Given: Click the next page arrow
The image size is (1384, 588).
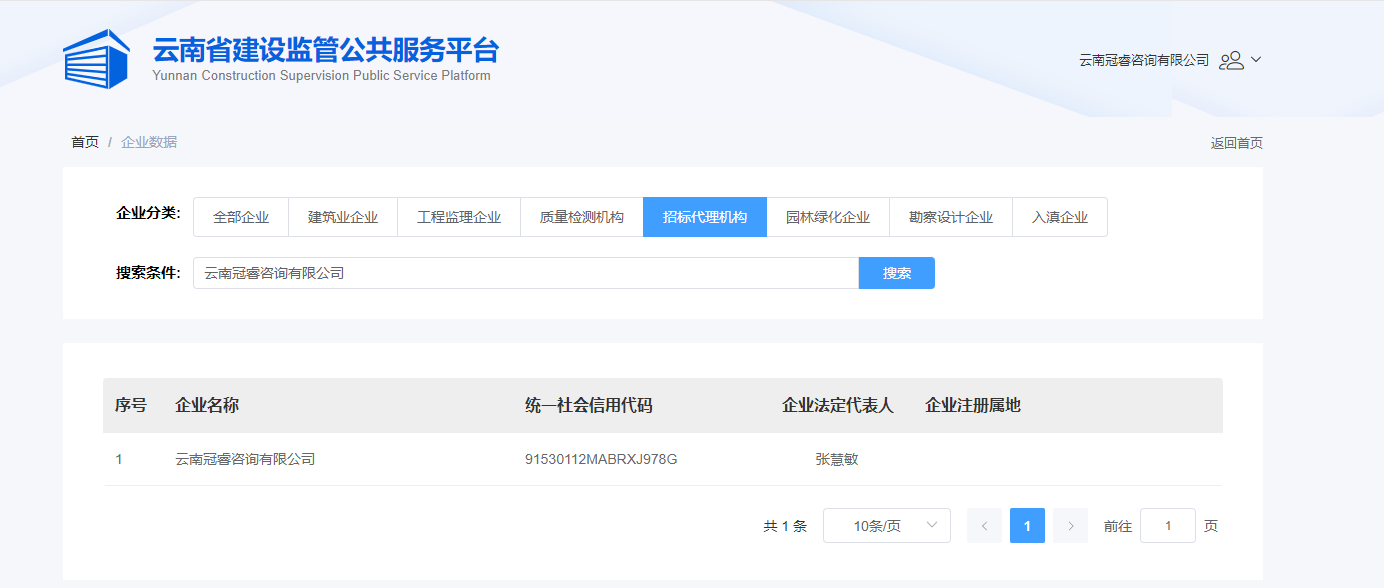Looking at the screenshot, I should coord(1070,525).
